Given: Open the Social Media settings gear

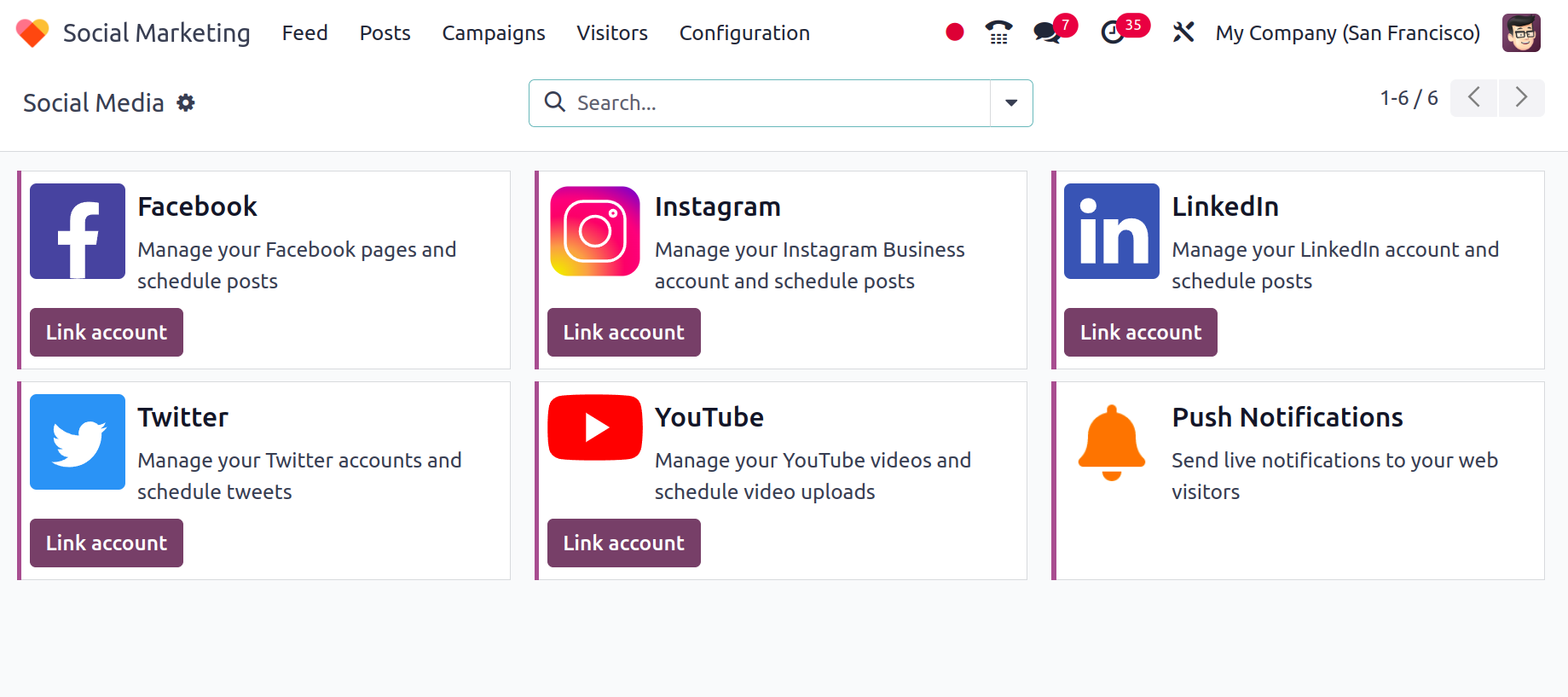Looking at the screenshot, I should [x=186, y=103].
